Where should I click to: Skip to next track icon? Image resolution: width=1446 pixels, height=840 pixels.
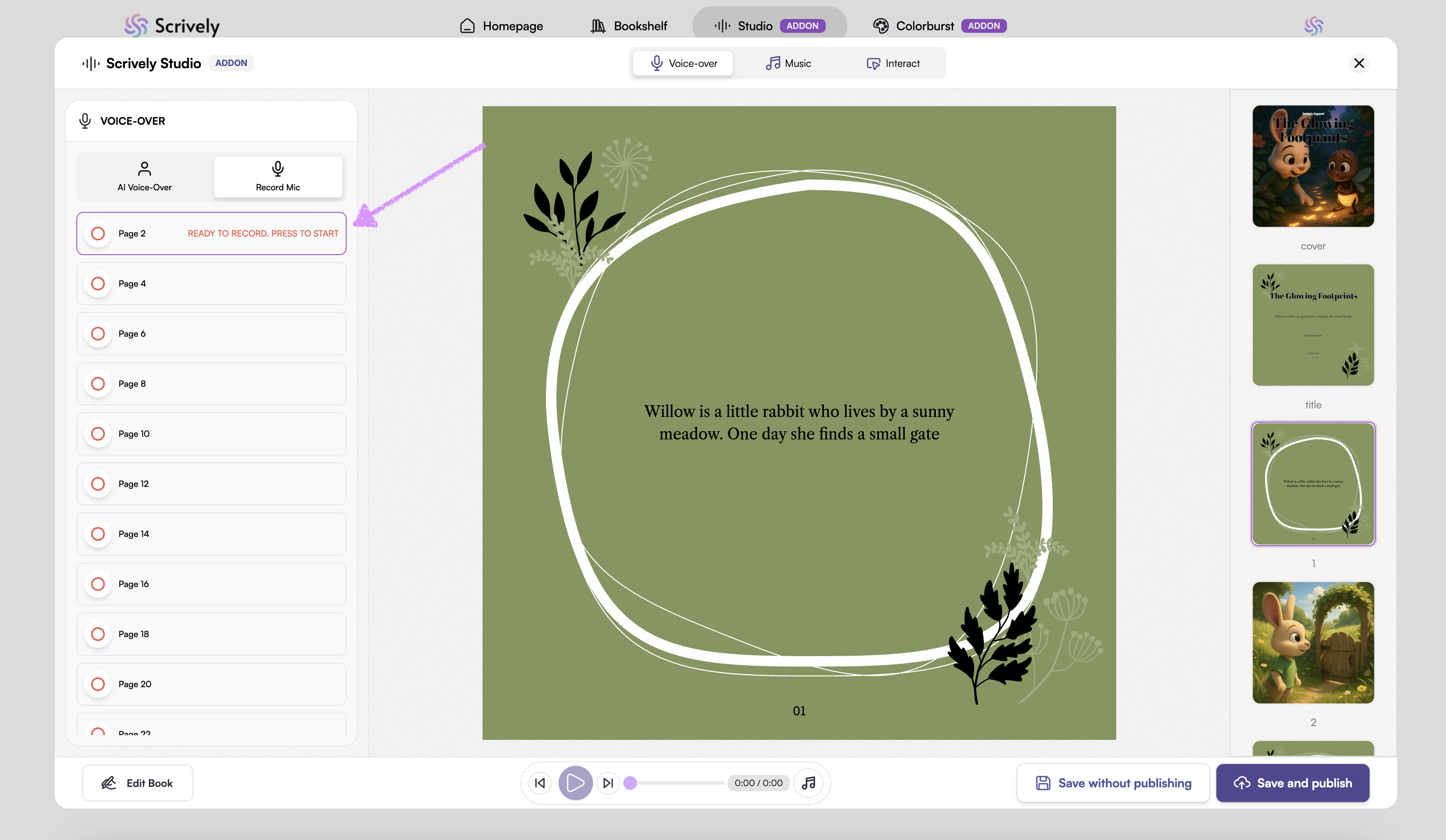point(608,783)
